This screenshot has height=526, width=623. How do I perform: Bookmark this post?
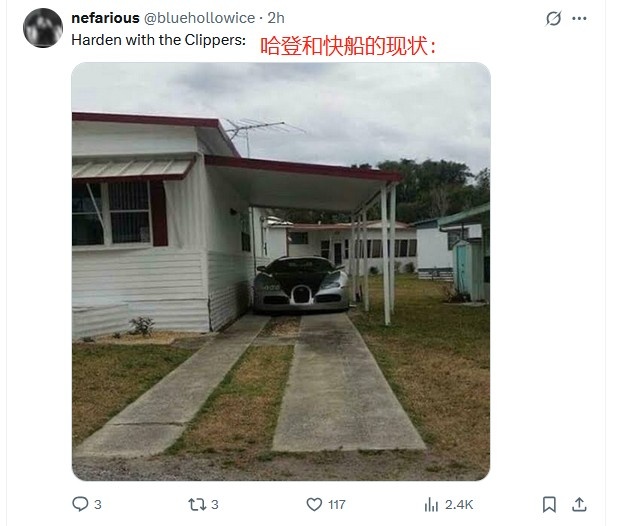point(549,505)
